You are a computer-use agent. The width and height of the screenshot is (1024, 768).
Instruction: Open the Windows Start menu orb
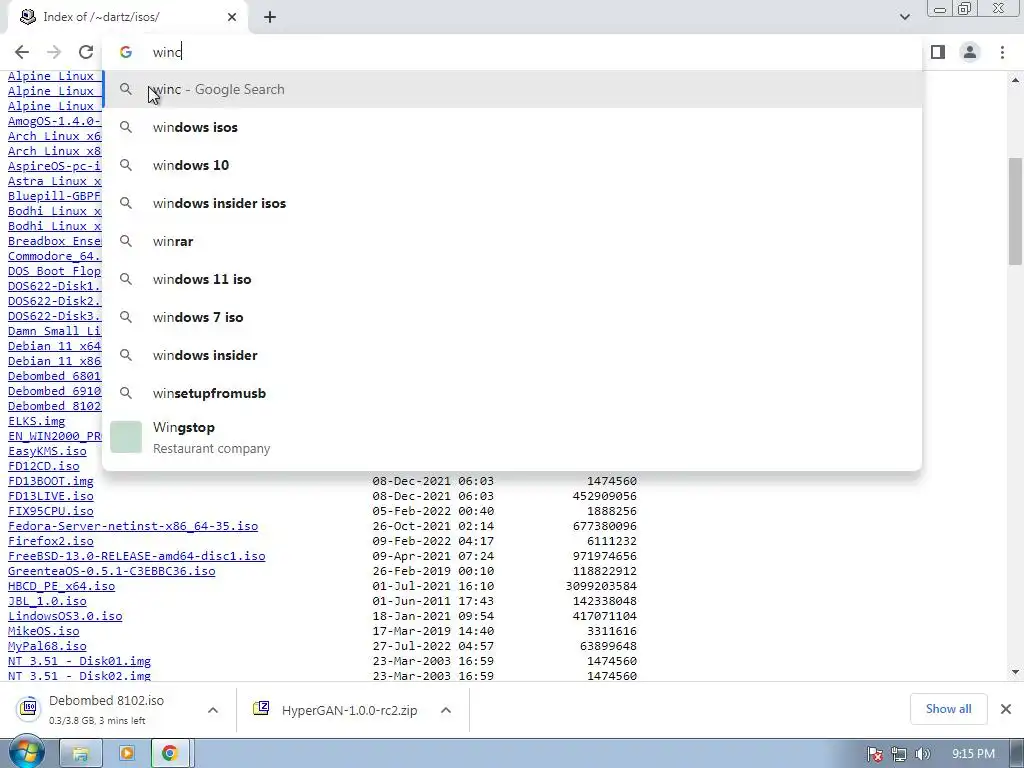click(x=26, y=752)
